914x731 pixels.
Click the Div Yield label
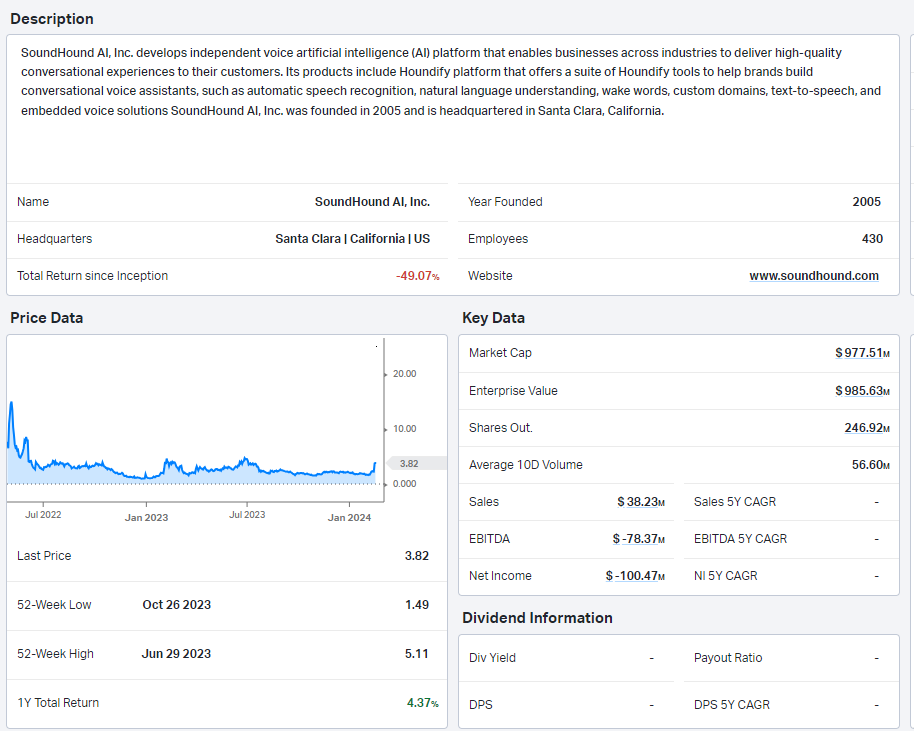[x=492, y=658]
